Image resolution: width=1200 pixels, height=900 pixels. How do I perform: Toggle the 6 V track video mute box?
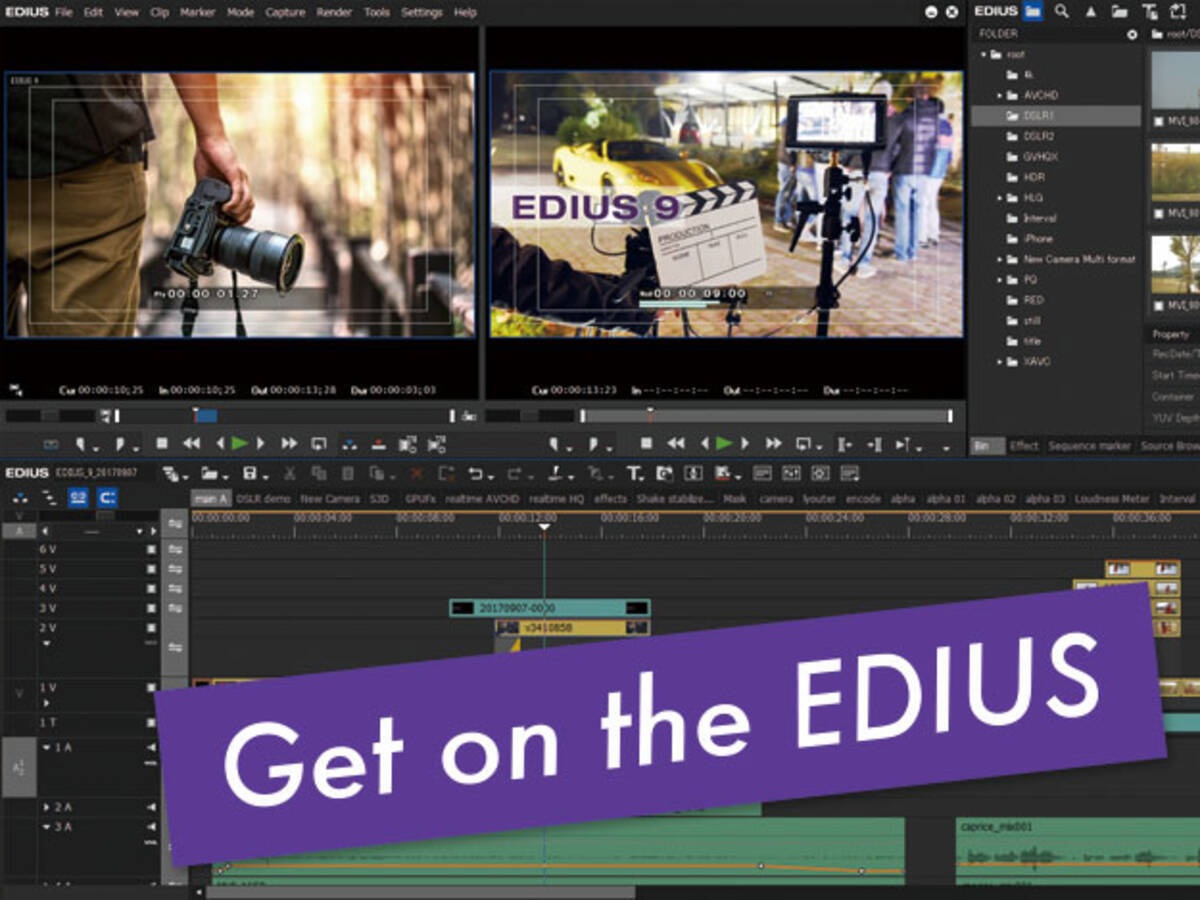[x=152, y=549]
